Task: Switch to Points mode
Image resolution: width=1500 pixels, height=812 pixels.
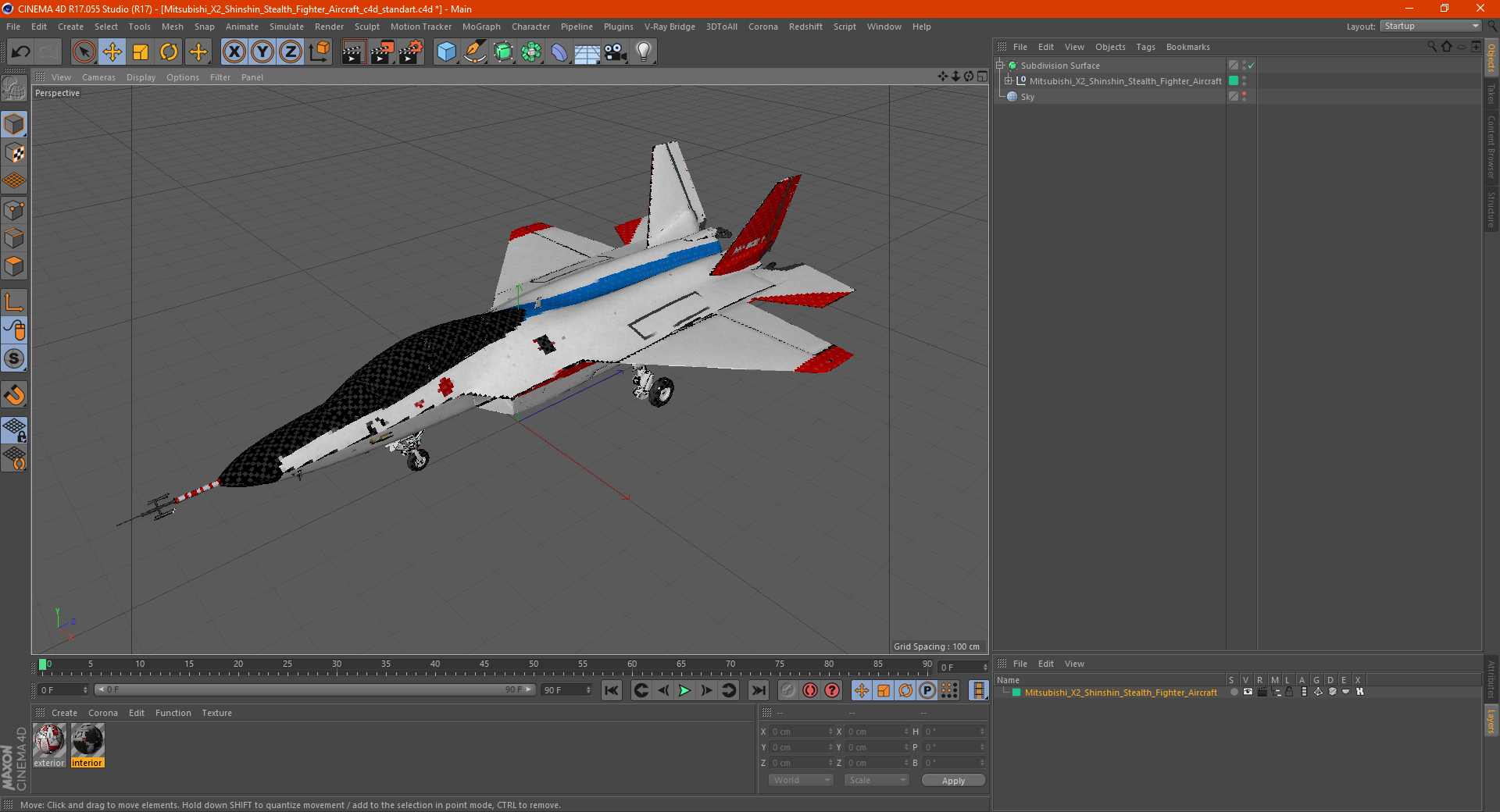Action: click(x=14, y=210)
